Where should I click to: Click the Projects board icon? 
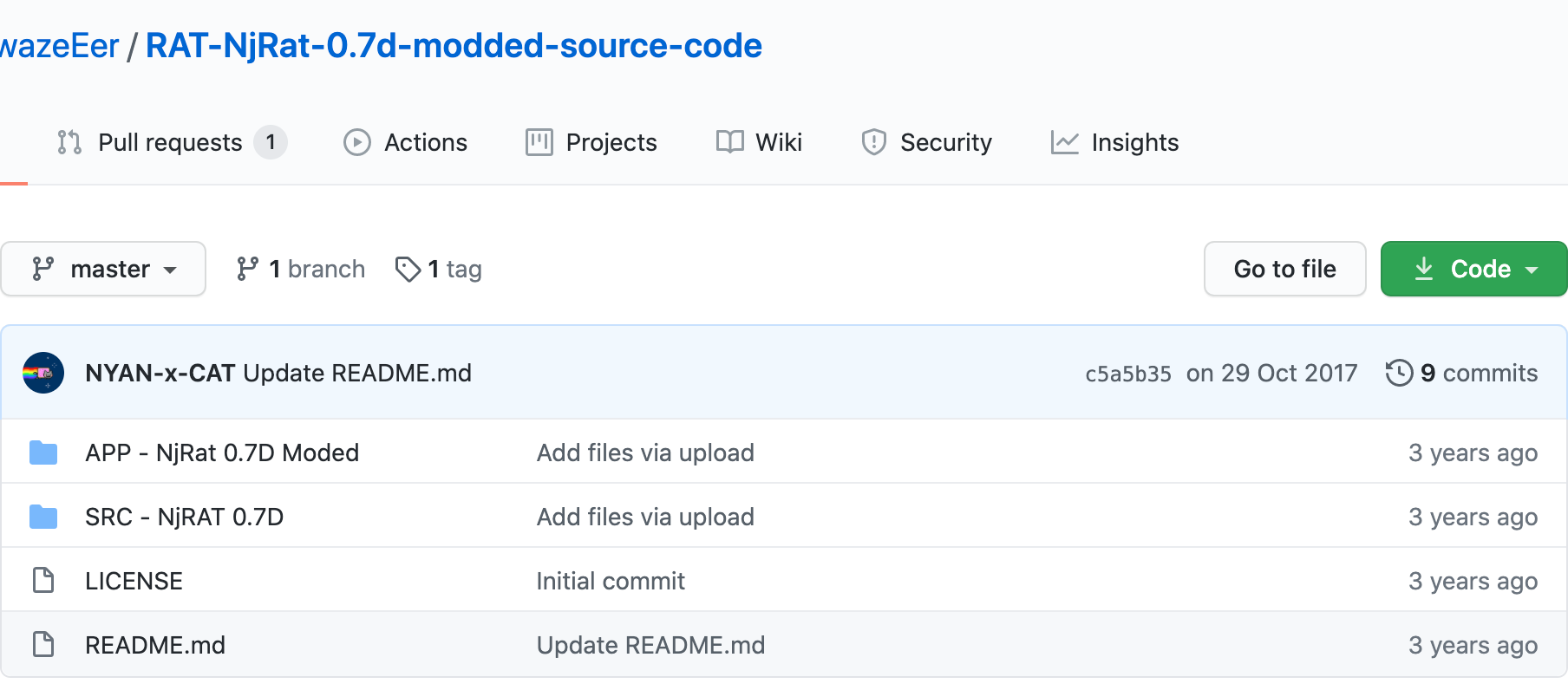click(x=539, y=142)
